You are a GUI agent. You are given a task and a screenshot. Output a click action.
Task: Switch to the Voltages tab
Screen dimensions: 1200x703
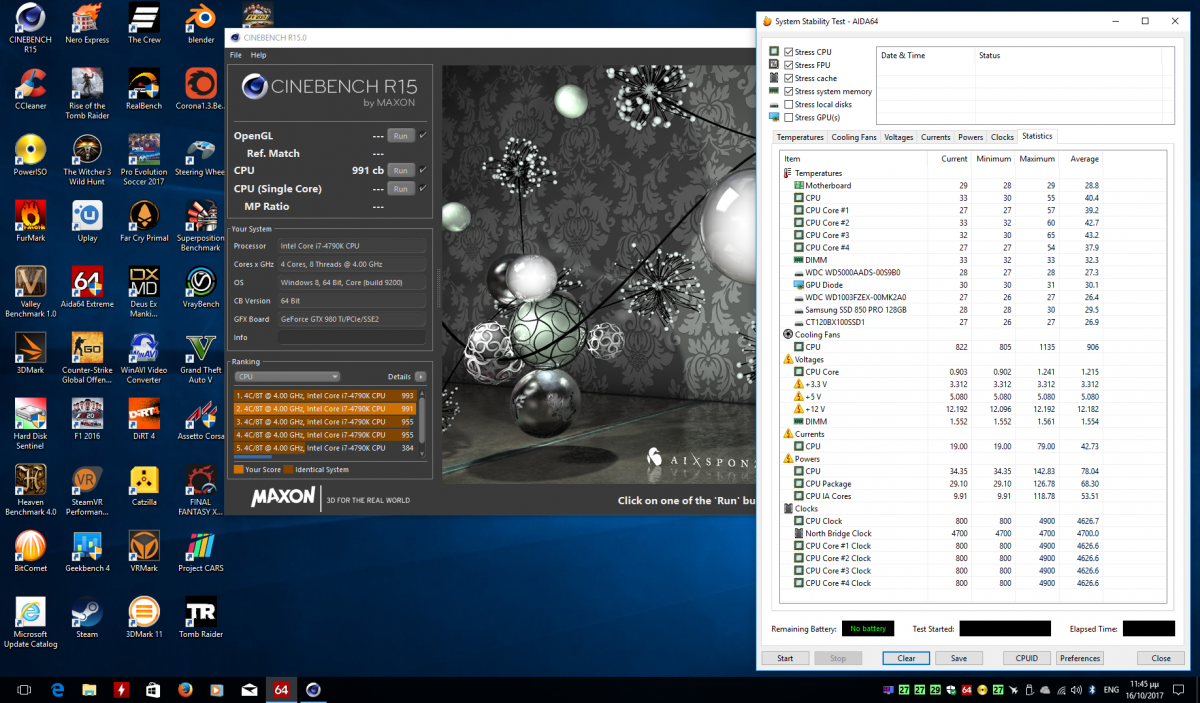point(899,137)
